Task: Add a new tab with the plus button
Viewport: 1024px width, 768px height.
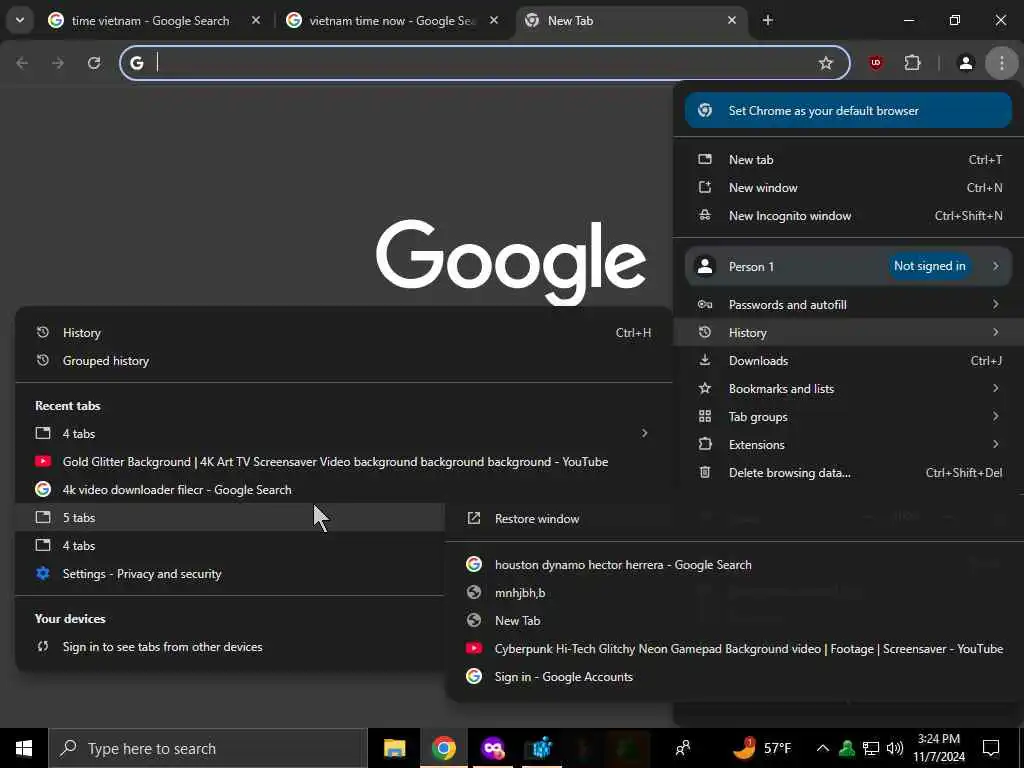Action: (x=767, y=20)
